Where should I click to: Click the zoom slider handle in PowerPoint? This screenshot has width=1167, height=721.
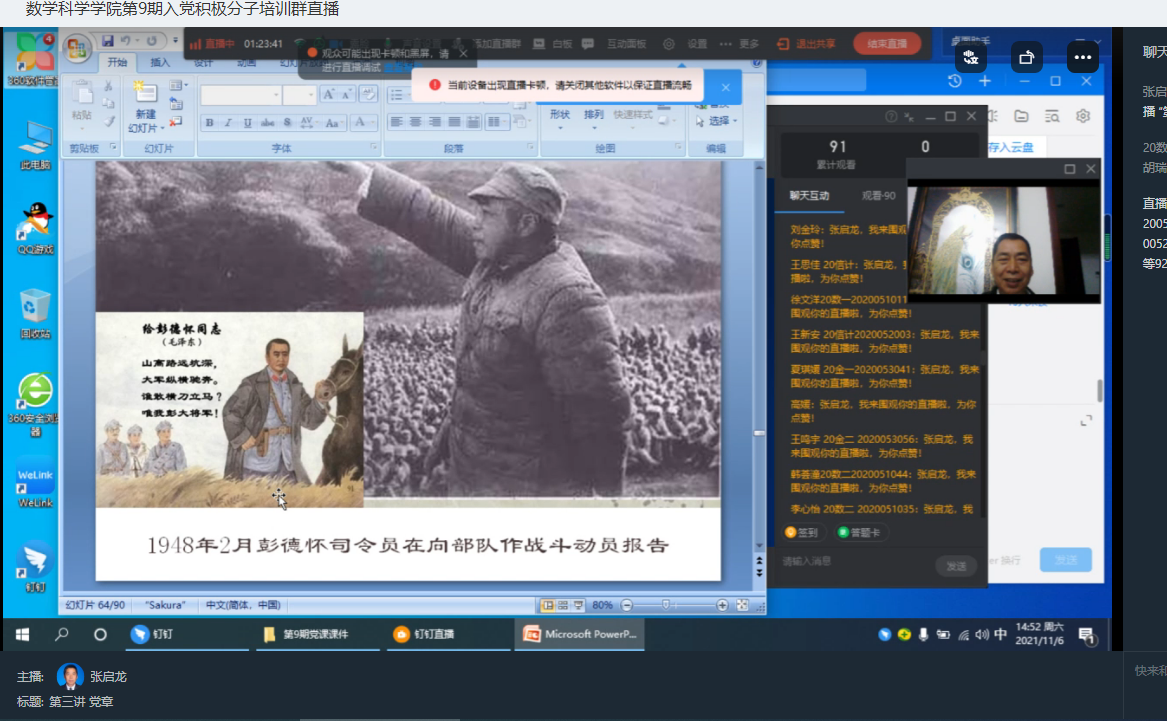click(x=666, y=606)
